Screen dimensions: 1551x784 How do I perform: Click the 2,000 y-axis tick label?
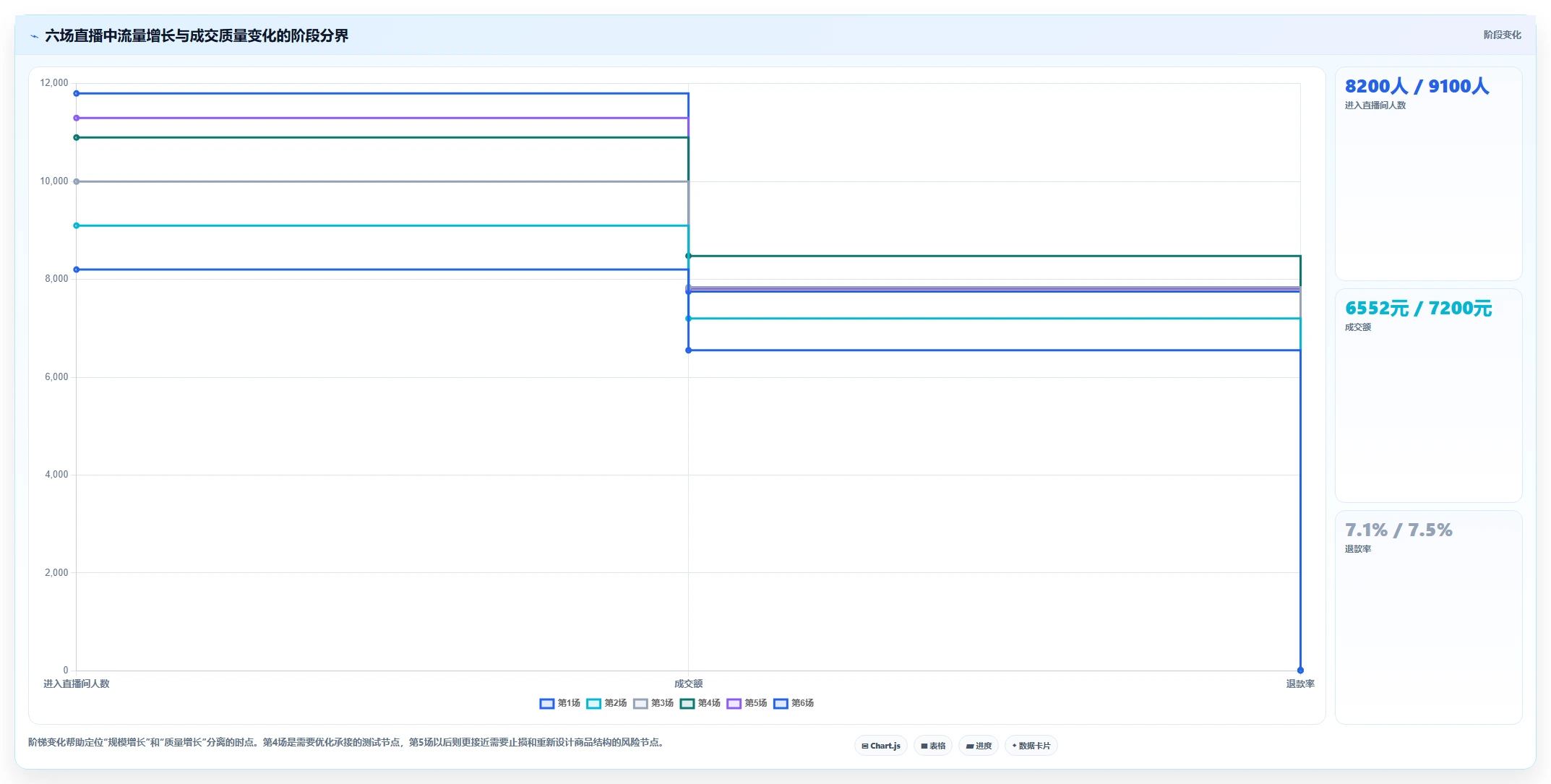[56, 573]
